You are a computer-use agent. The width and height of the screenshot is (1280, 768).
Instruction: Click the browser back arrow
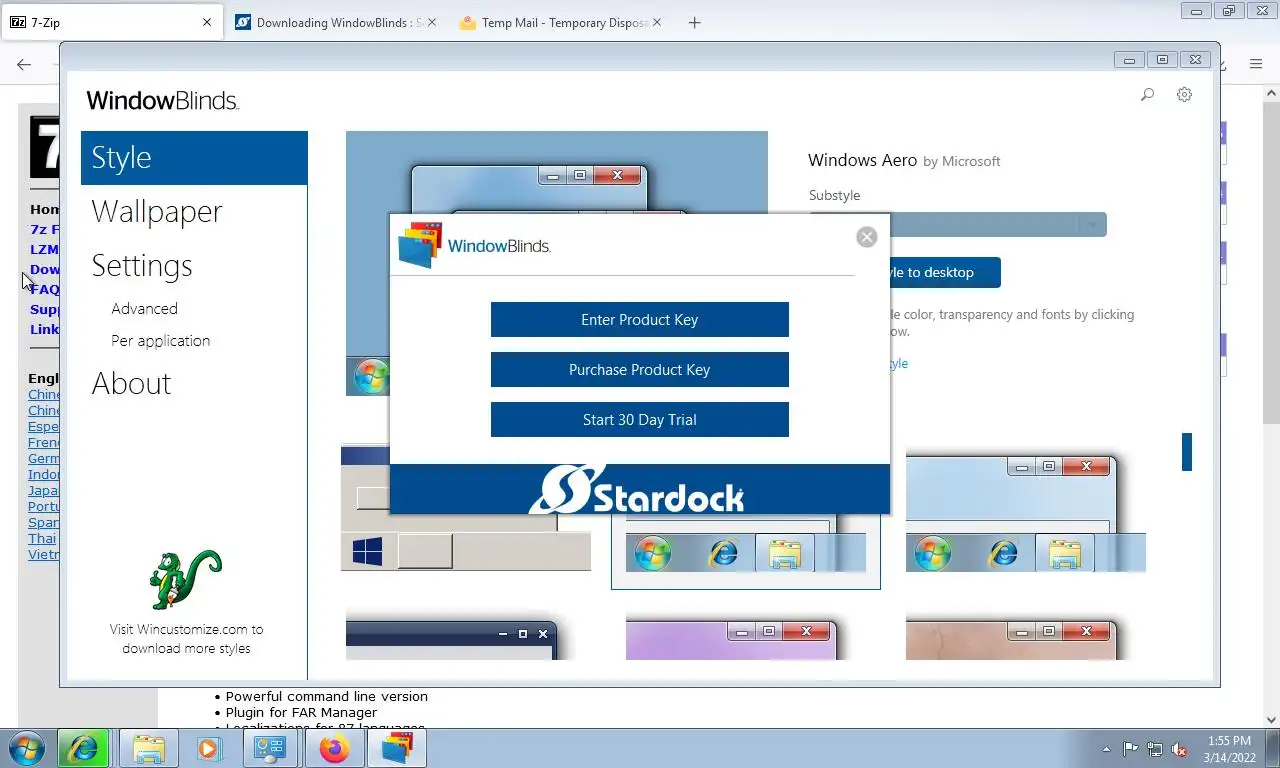[24, 64]
